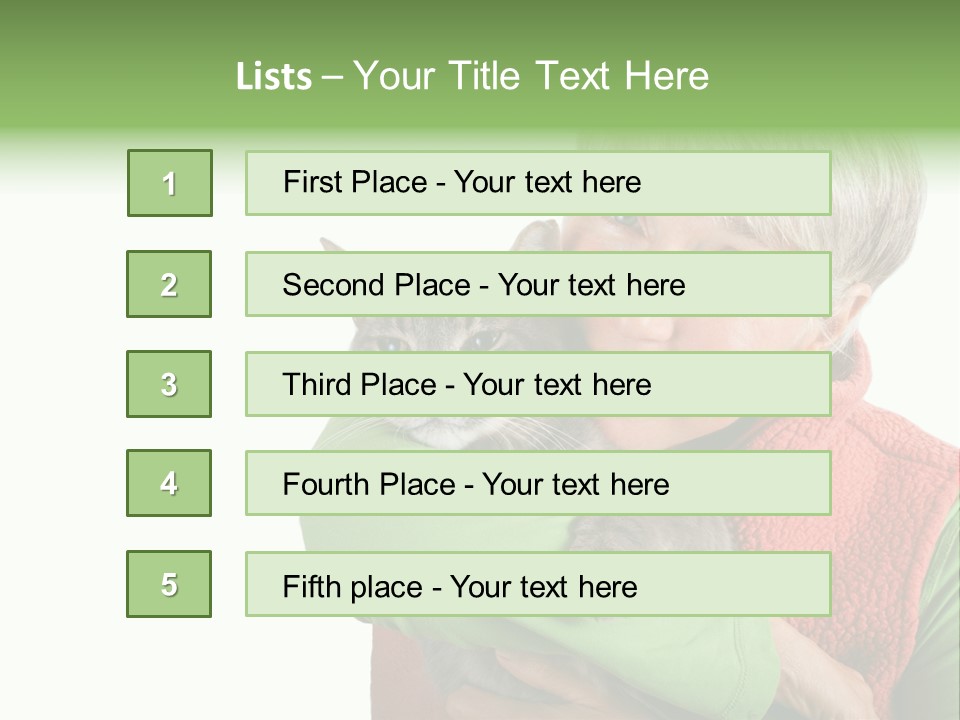Click the number 3 box
Screen dimensions: 960x720
tap(169, 384)
